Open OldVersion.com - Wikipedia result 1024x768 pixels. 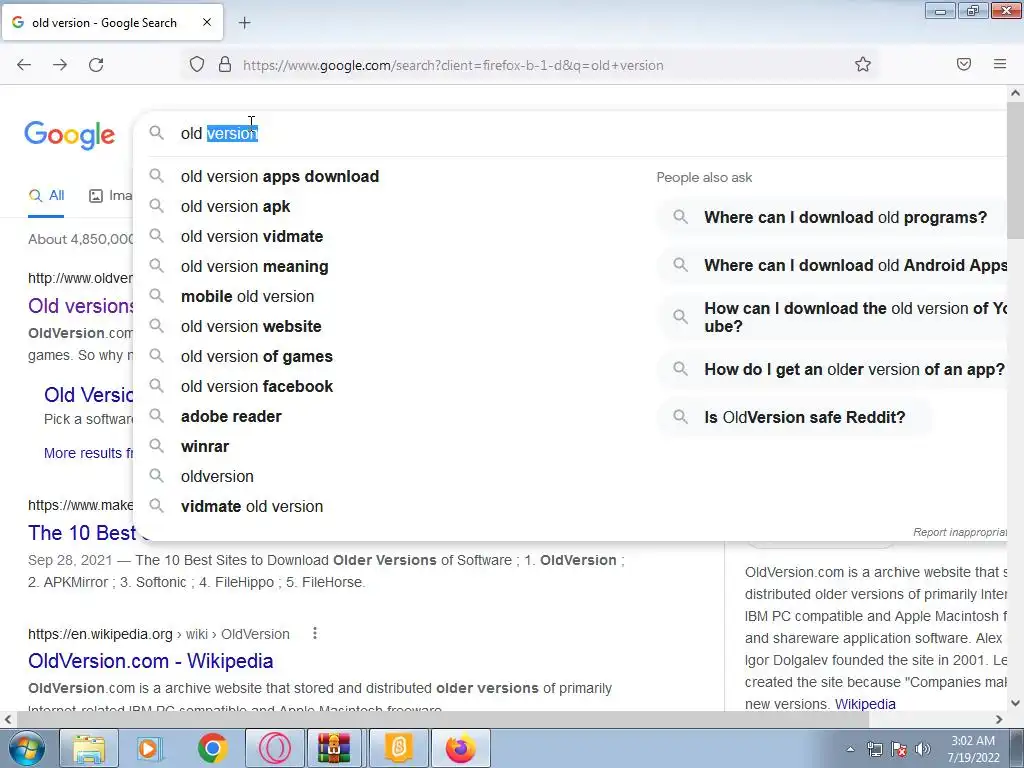(x=151, y=661)
